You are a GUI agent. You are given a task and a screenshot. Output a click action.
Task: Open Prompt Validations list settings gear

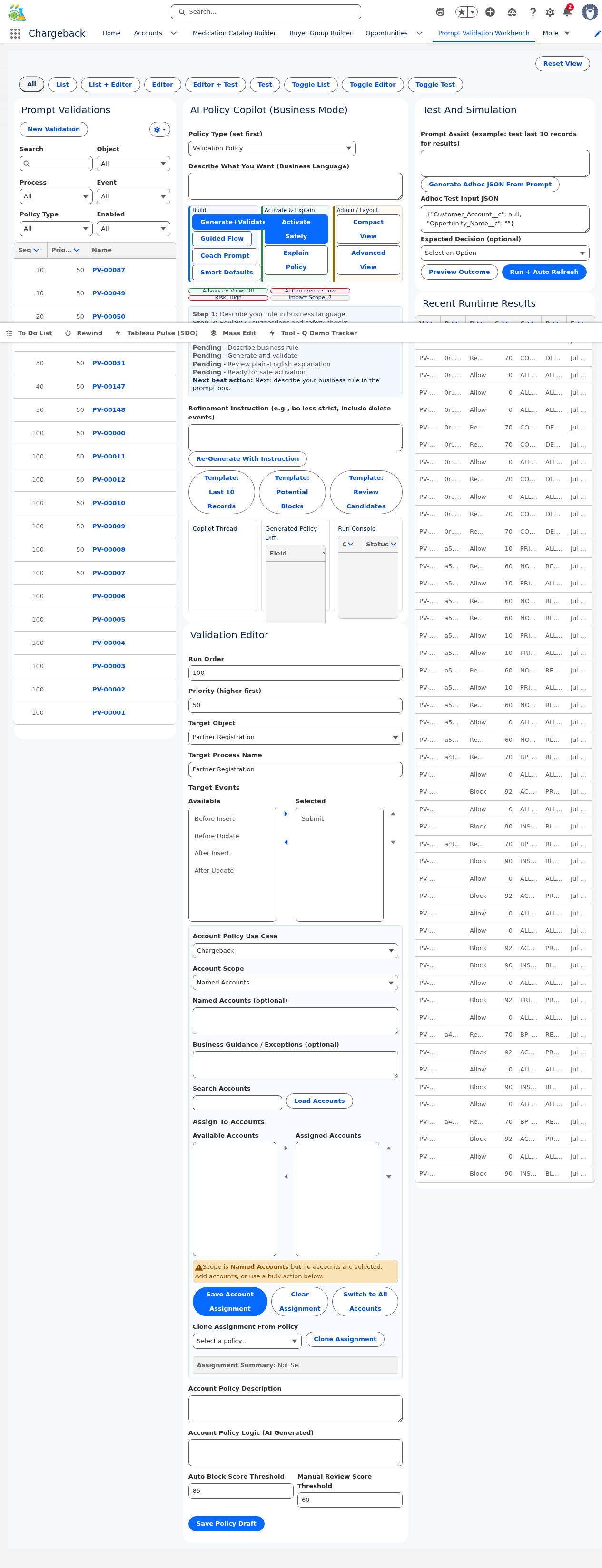(x=159, y=130)
